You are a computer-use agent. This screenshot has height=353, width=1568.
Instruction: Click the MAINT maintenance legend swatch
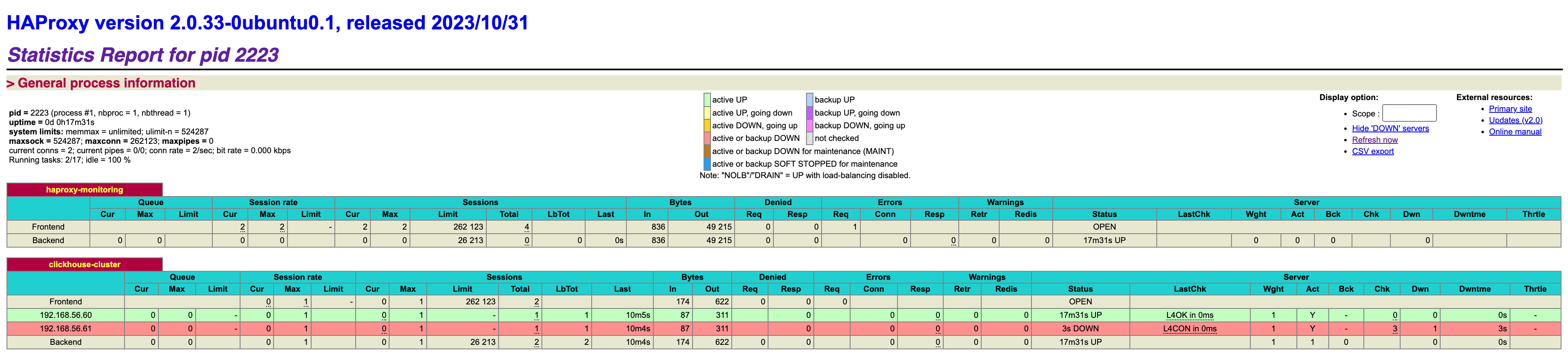[707, 151]
